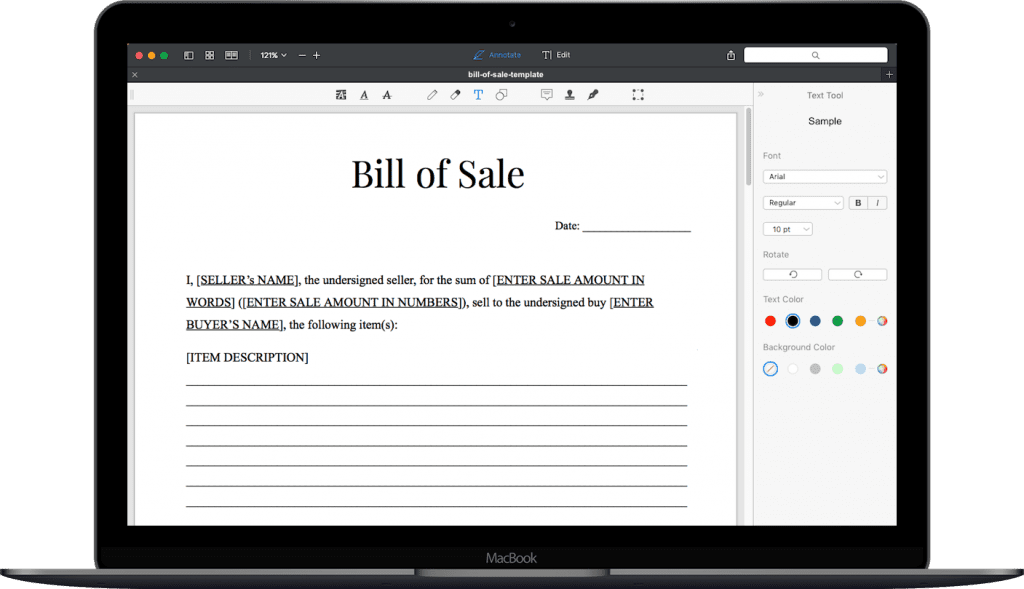This screenshot has width=1024, height=589.
Task: Close the bill-of-sale-template tab
Action: pos(135,74)
